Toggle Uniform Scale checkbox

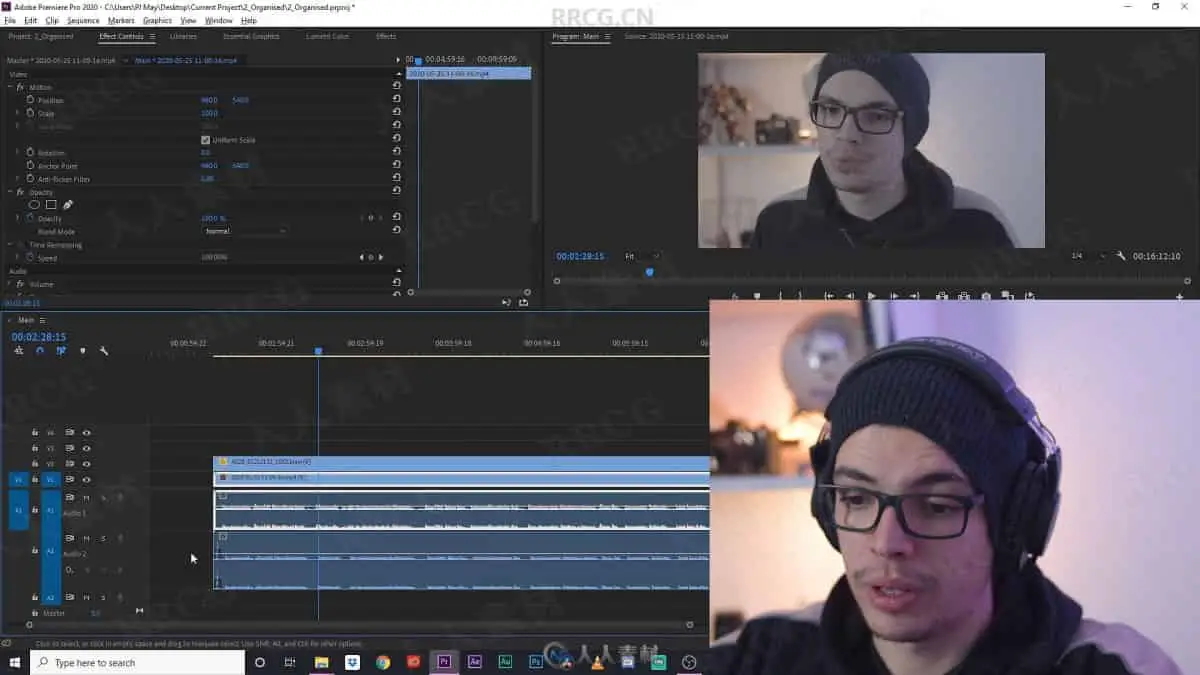pos(206,140)
